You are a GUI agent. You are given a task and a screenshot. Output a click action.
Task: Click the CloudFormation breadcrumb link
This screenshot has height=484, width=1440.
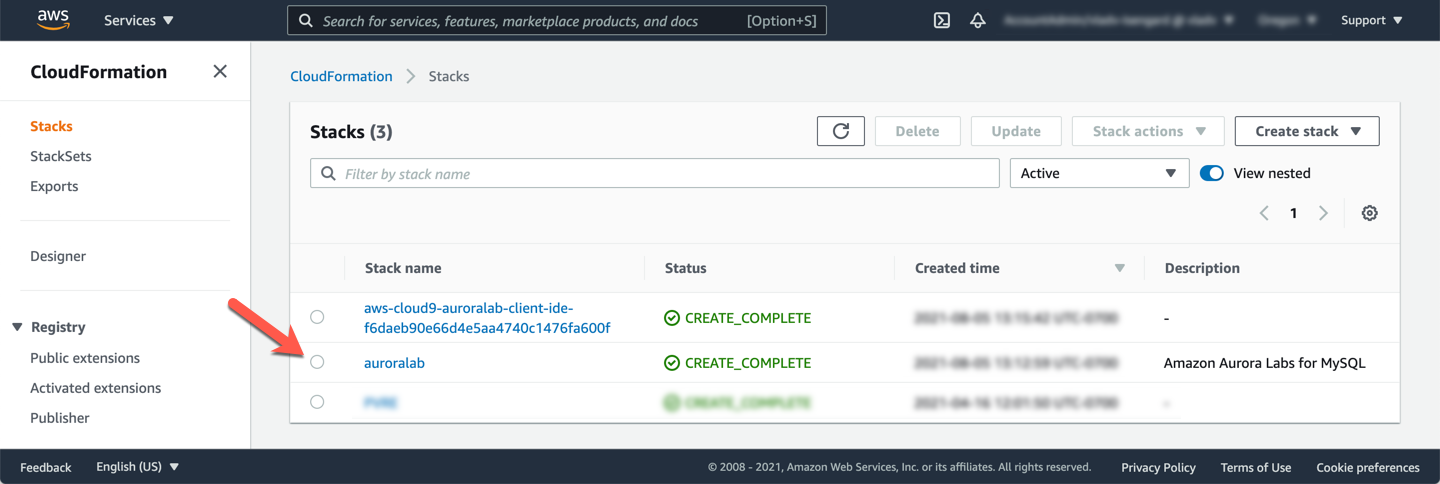click(341, 76)
